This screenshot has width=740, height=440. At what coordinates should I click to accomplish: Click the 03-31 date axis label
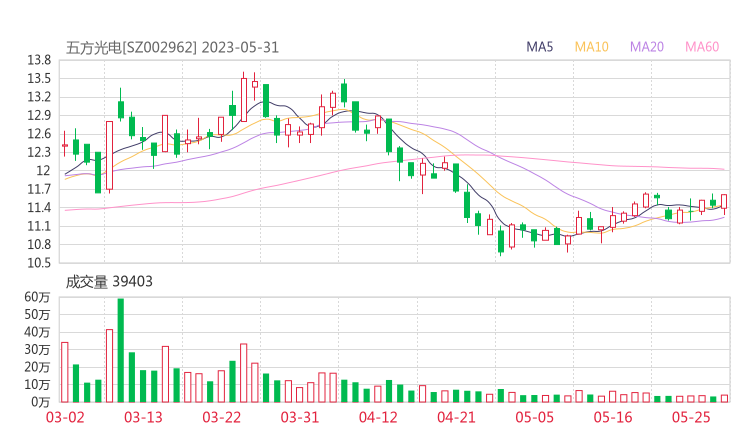tap(300, 417)
